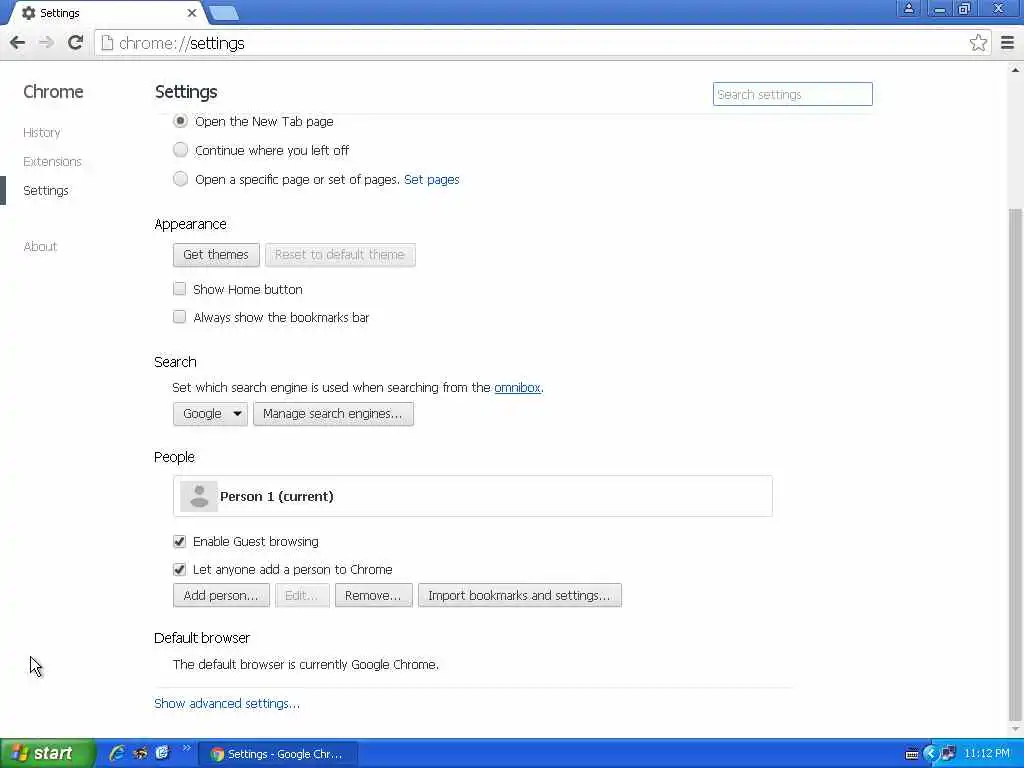
Task: Select the Person 1 (current) row
Action: pos(473,496)
